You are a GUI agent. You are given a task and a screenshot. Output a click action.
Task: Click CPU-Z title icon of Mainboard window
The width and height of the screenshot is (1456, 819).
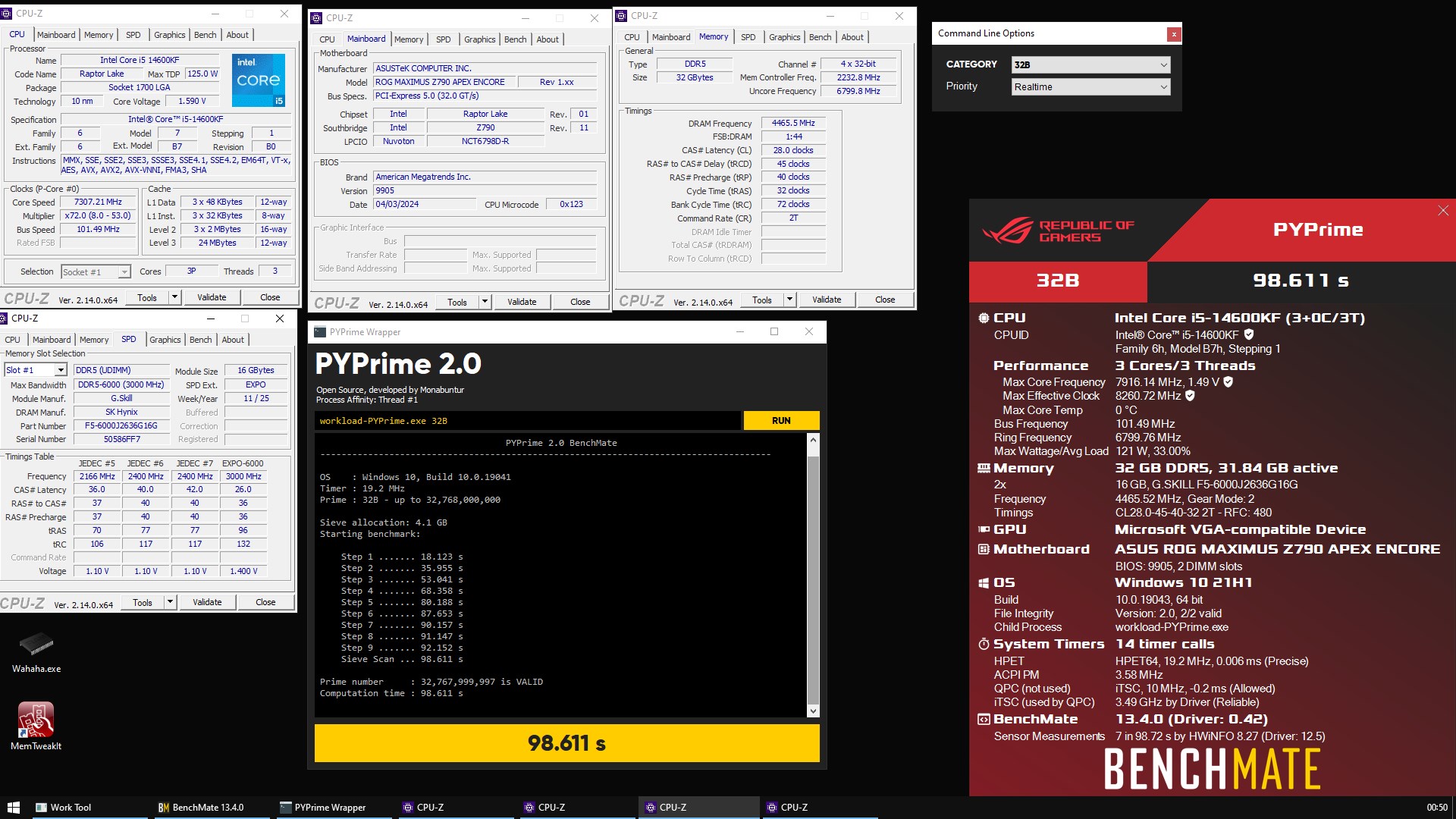[315, 17]
